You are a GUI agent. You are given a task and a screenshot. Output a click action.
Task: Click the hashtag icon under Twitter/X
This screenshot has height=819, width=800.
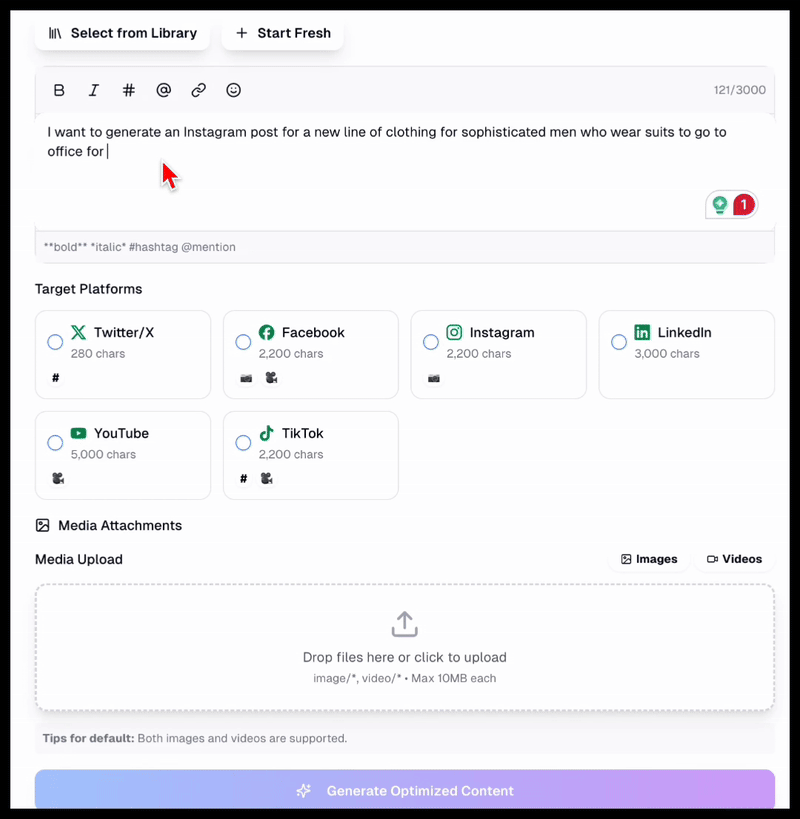pos(55,378)
